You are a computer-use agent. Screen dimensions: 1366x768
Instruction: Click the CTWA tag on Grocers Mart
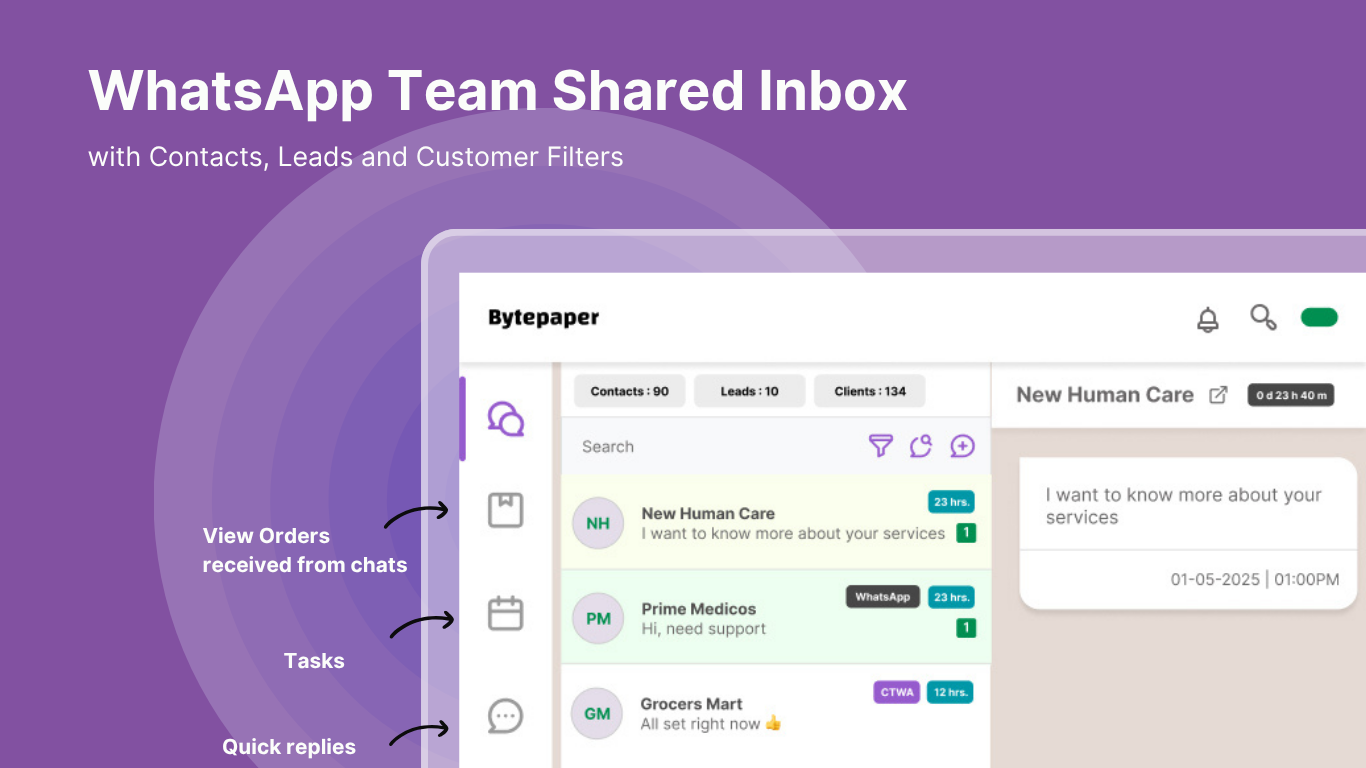click(x=897, y=692)
